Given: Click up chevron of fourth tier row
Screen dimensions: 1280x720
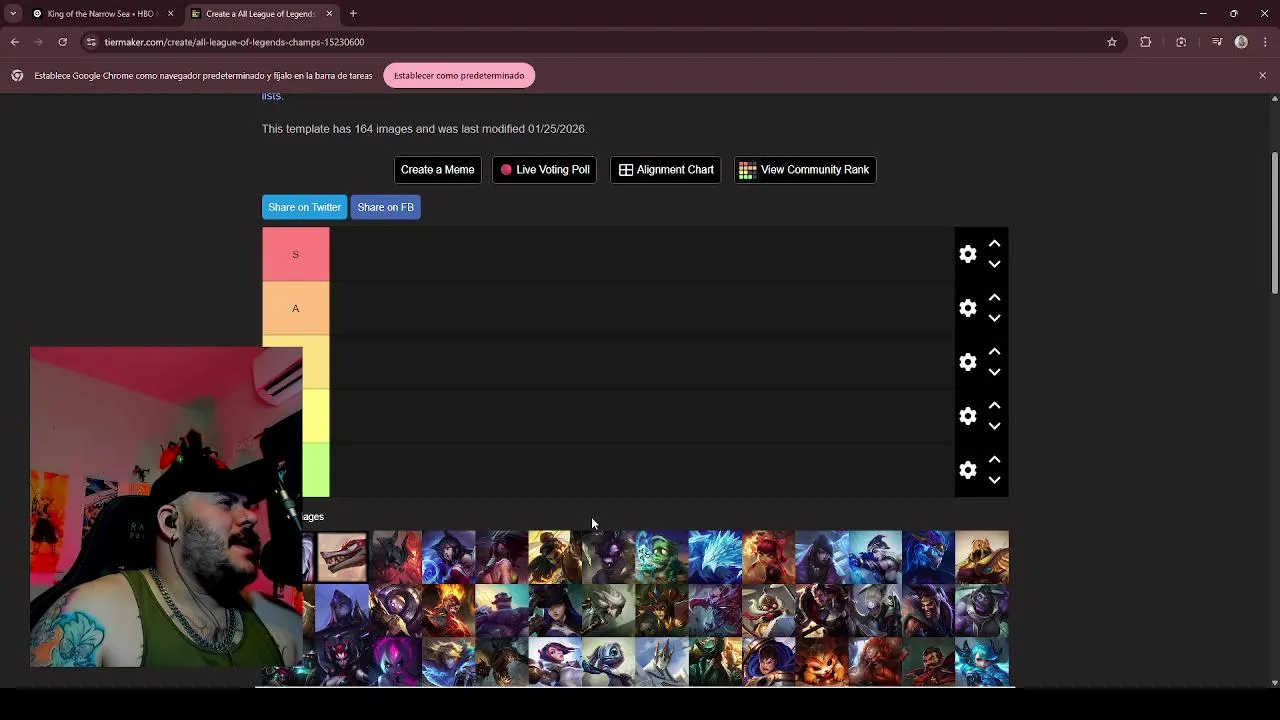Looking at the screenshot, I should tap(994, 406).
